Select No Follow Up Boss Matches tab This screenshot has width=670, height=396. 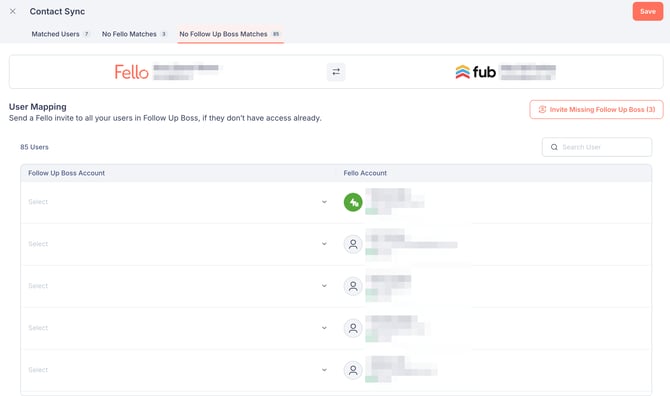pyautogui.click(x=230, y=34)
